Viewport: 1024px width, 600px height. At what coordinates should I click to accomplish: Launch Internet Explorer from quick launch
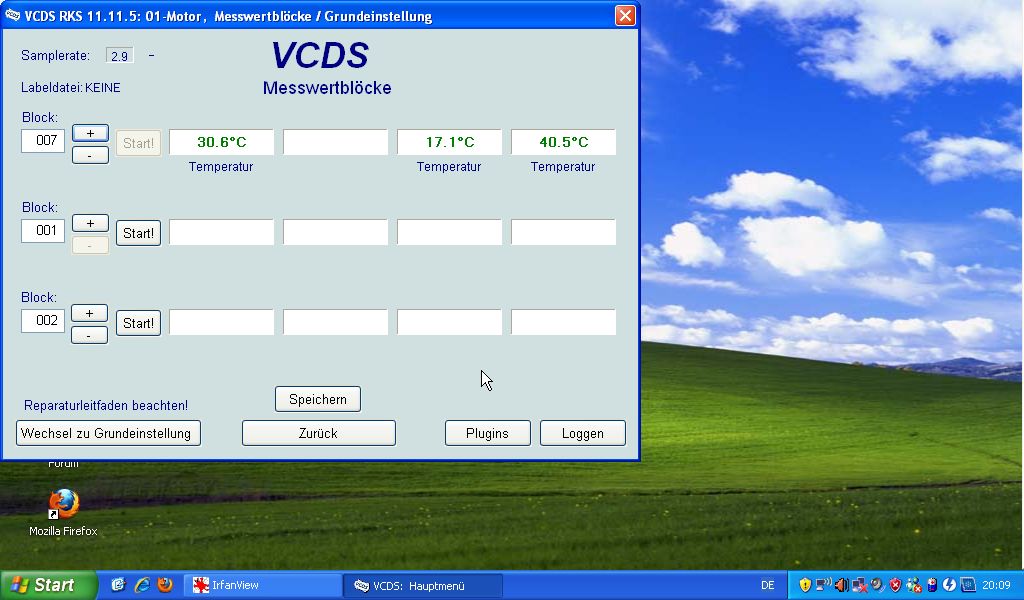click(x=142, y=585)
